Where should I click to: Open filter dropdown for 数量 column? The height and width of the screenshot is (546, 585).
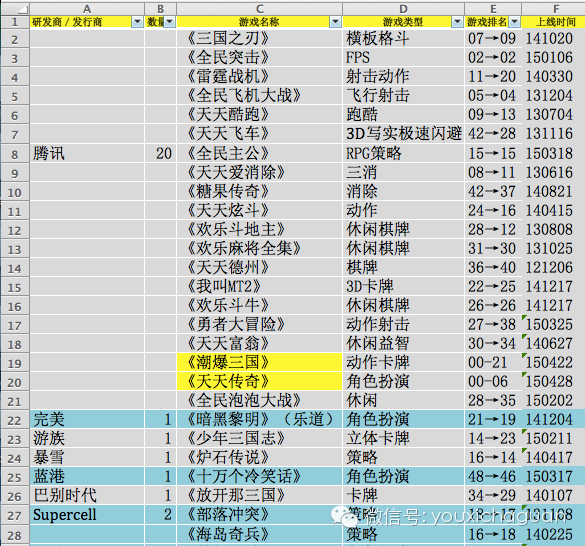170,22
